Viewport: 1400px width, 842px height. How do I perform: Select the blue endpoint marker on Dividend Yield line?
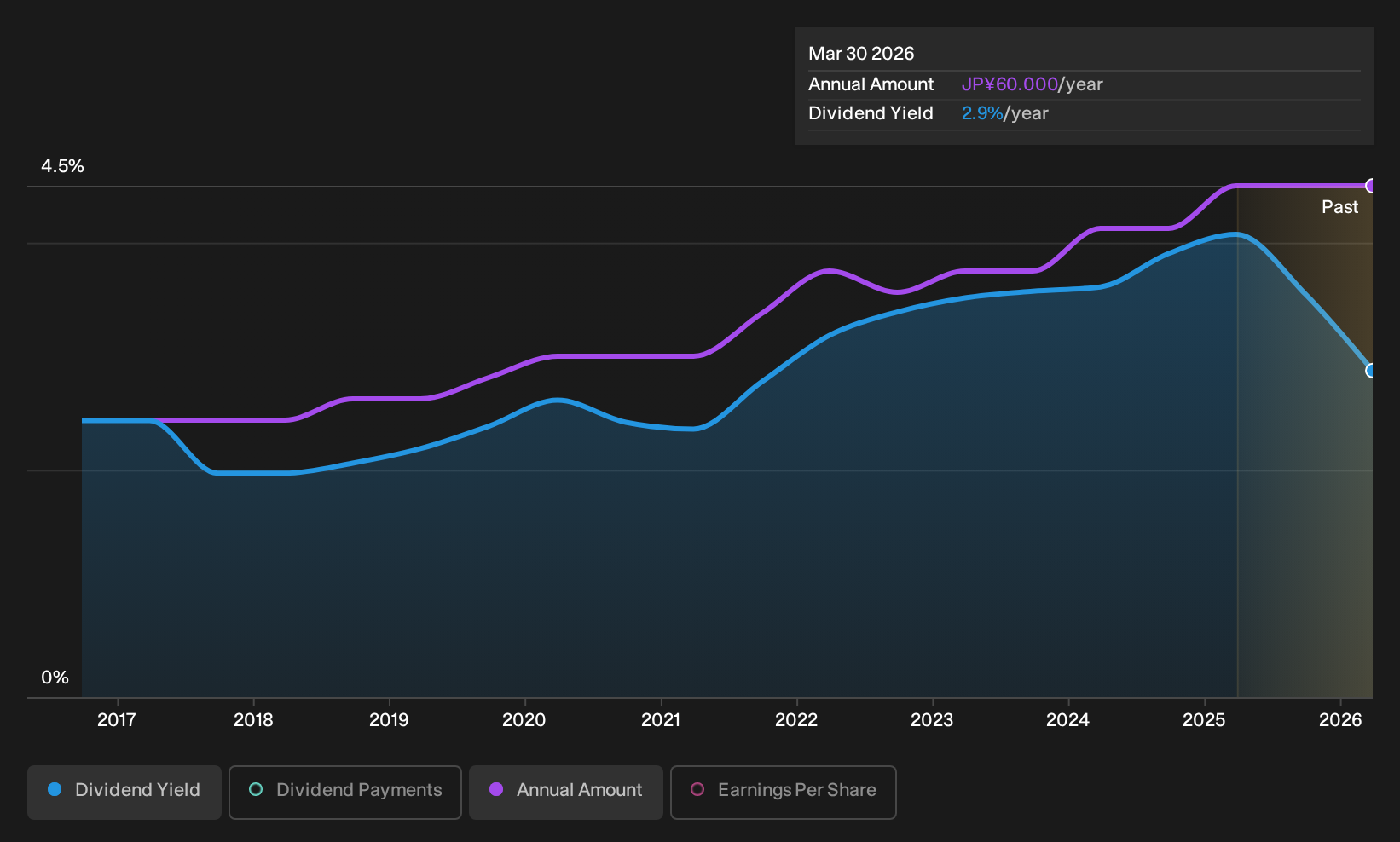1371,371
